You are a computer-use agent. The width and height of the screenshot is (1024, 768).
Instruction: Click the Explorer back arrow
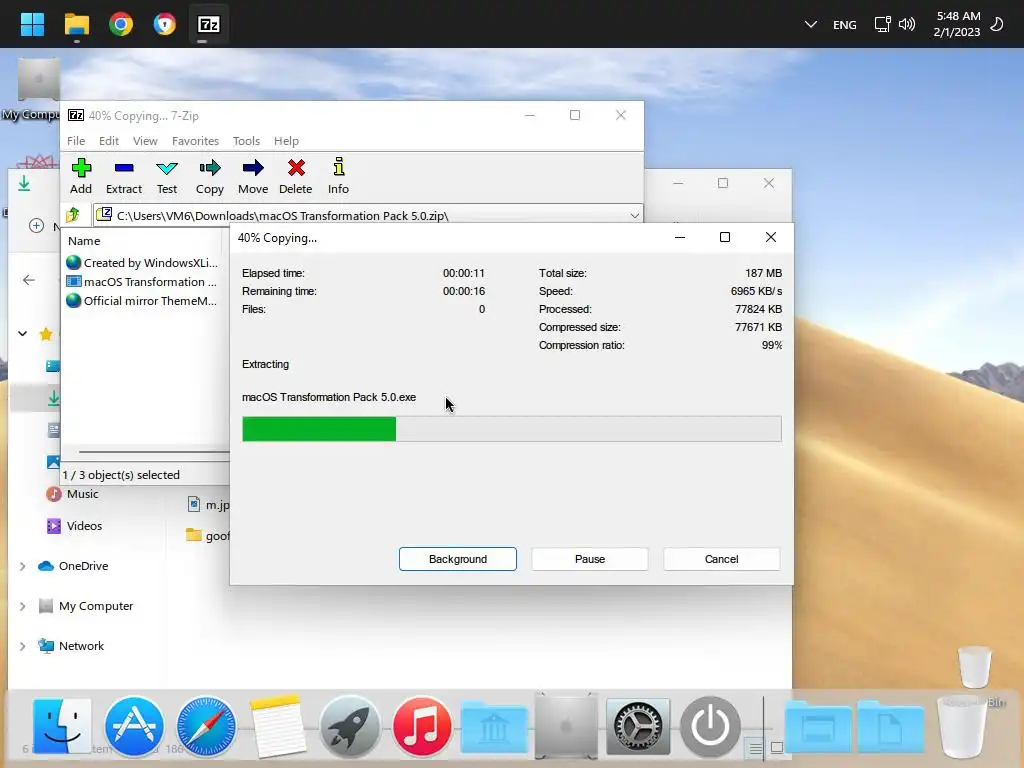[29, 280]
